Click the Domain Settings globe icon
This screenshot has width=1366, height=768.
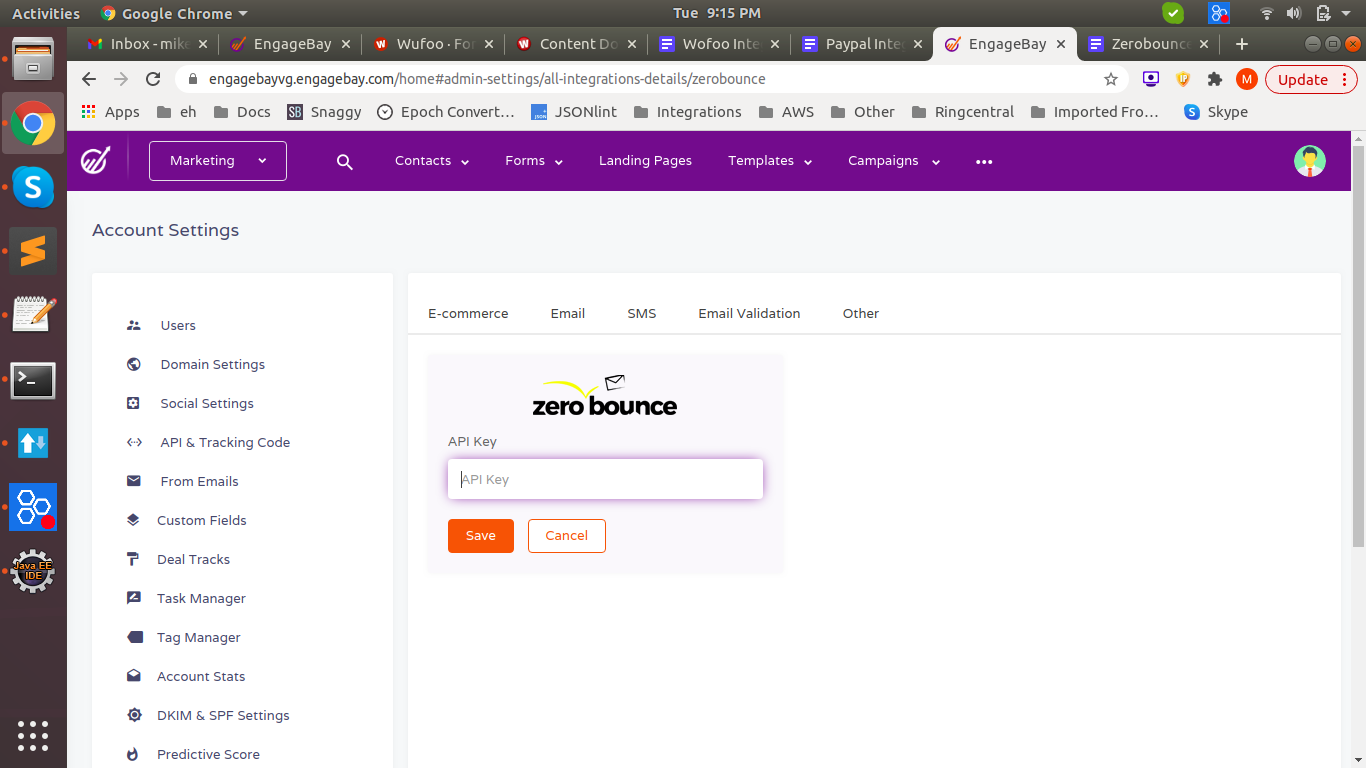click(134, 364)
